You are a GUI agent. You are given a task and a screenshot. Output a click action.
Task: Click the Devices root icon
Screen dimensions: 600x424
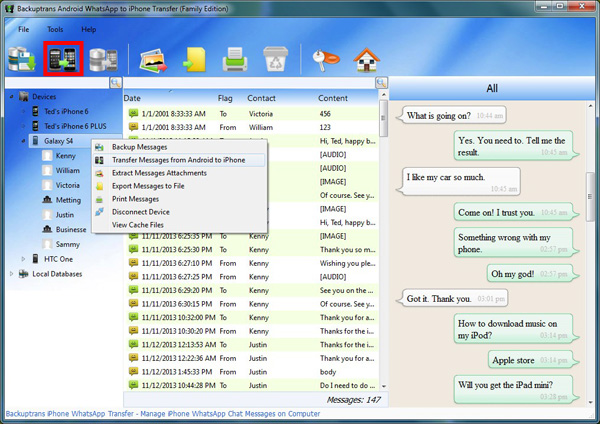tap(24, 96)
